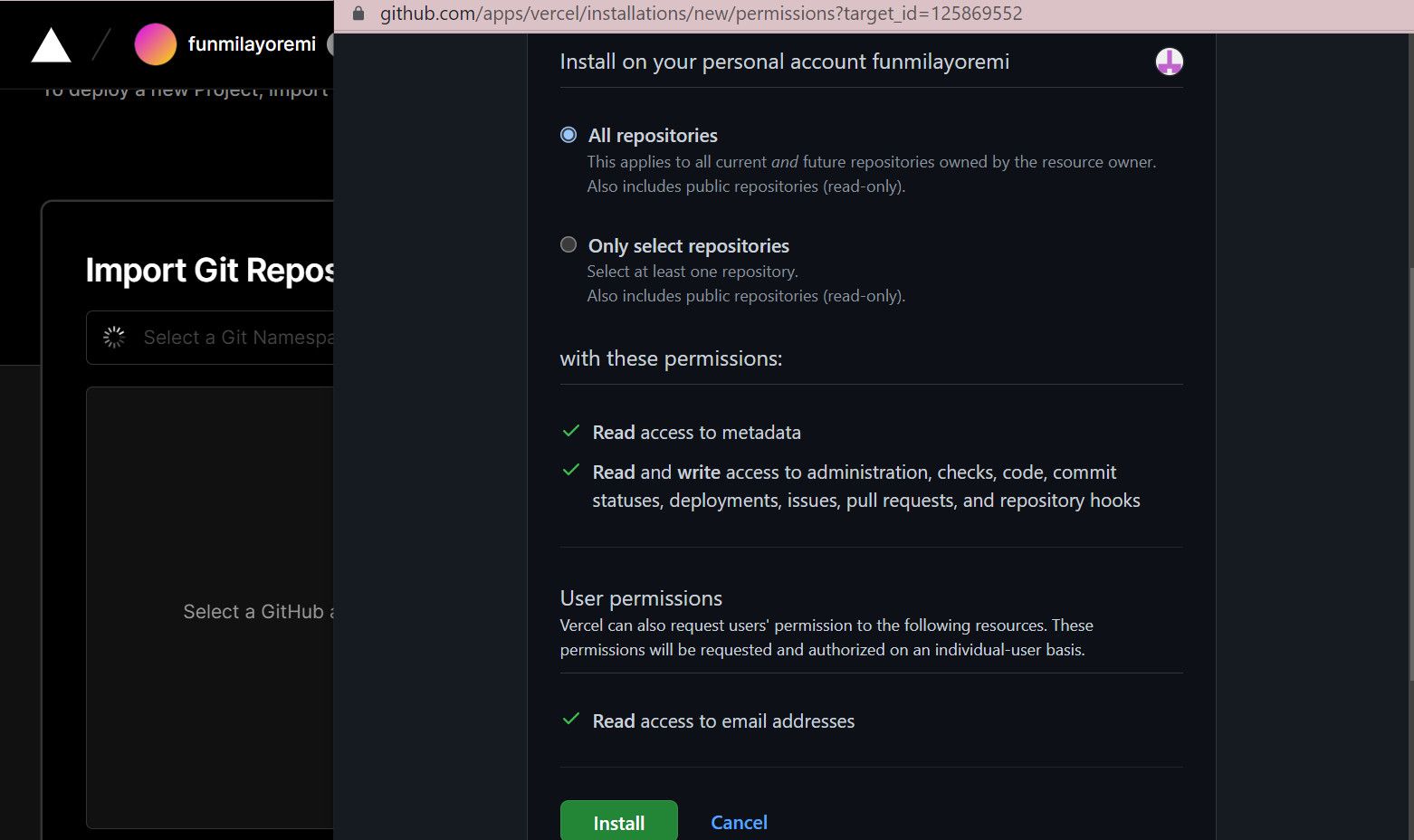Image resolution: width=1414 pixels, height=840 pixels.
Task: Click the checkmark beside 'Read access to metadata'
Action: 570,432
